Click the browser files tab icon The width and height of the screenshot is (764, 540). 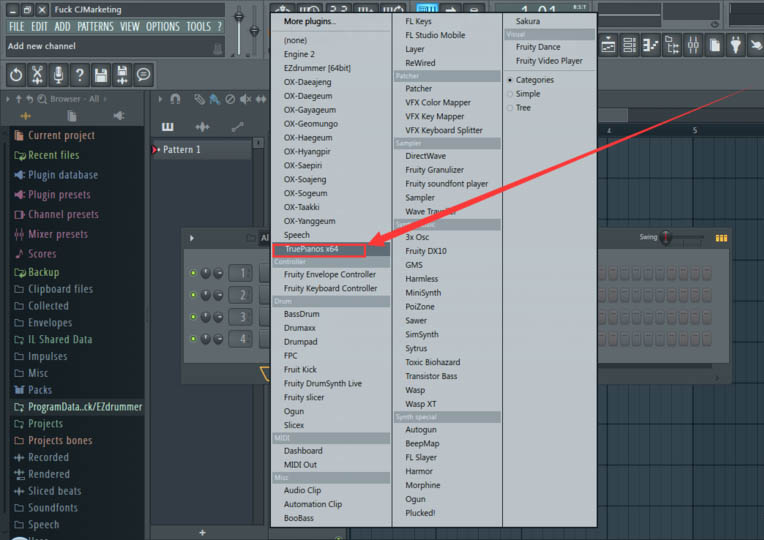(x=72, y=116)
